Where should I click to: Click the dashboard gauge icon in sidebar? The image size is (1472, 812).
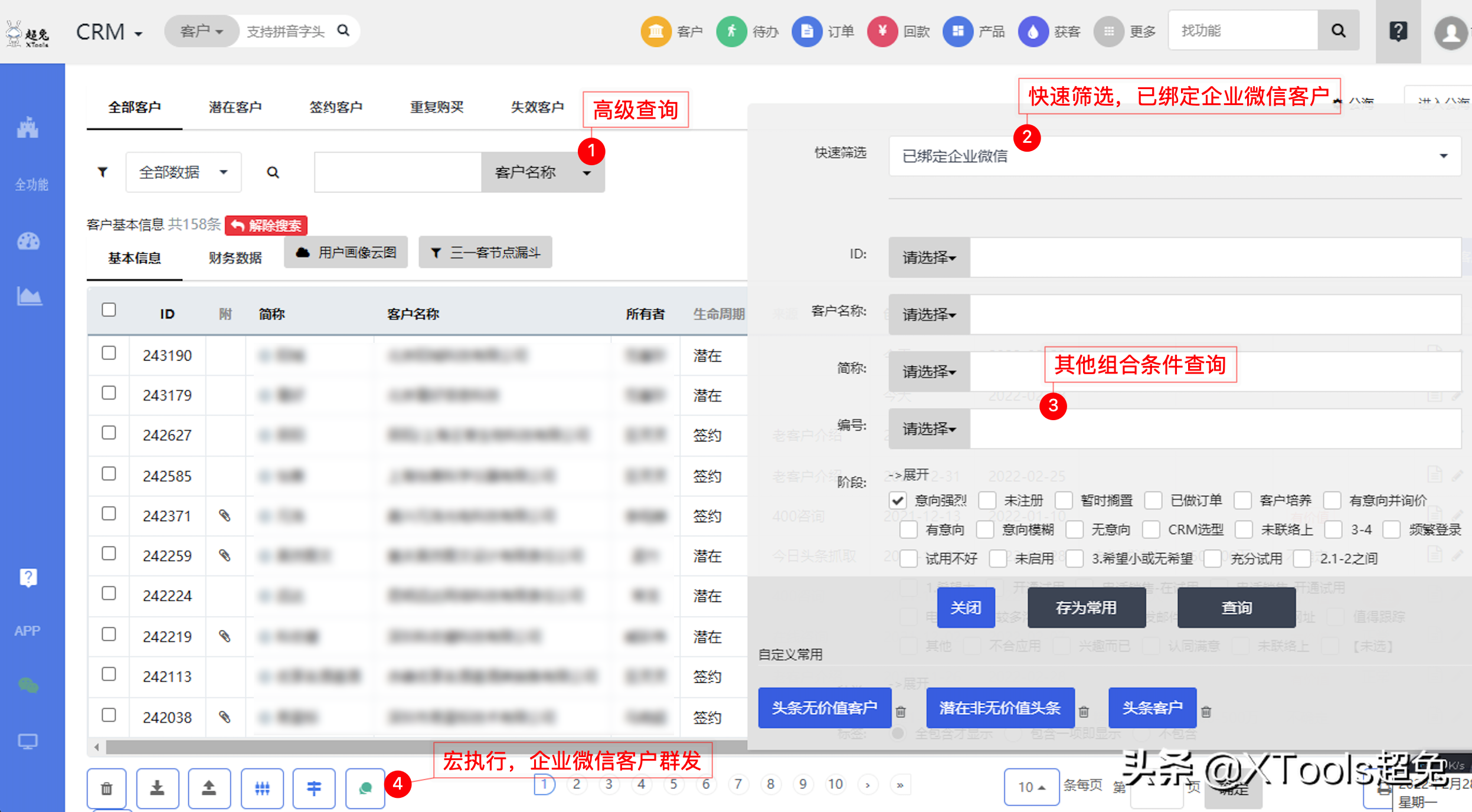click(x=28, y=241)
